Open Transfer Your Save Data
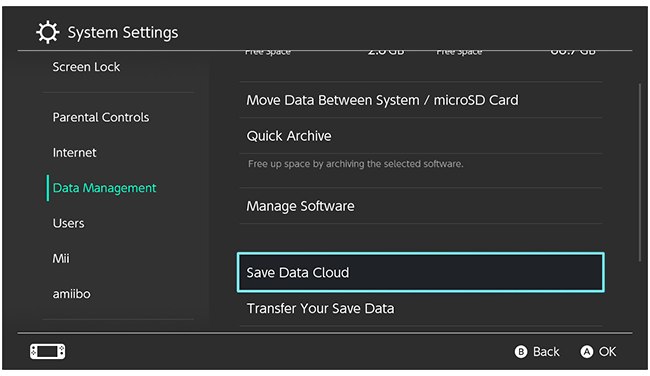Screen dimensions: 650x376 pyautogui.click(x=420, y=308)
